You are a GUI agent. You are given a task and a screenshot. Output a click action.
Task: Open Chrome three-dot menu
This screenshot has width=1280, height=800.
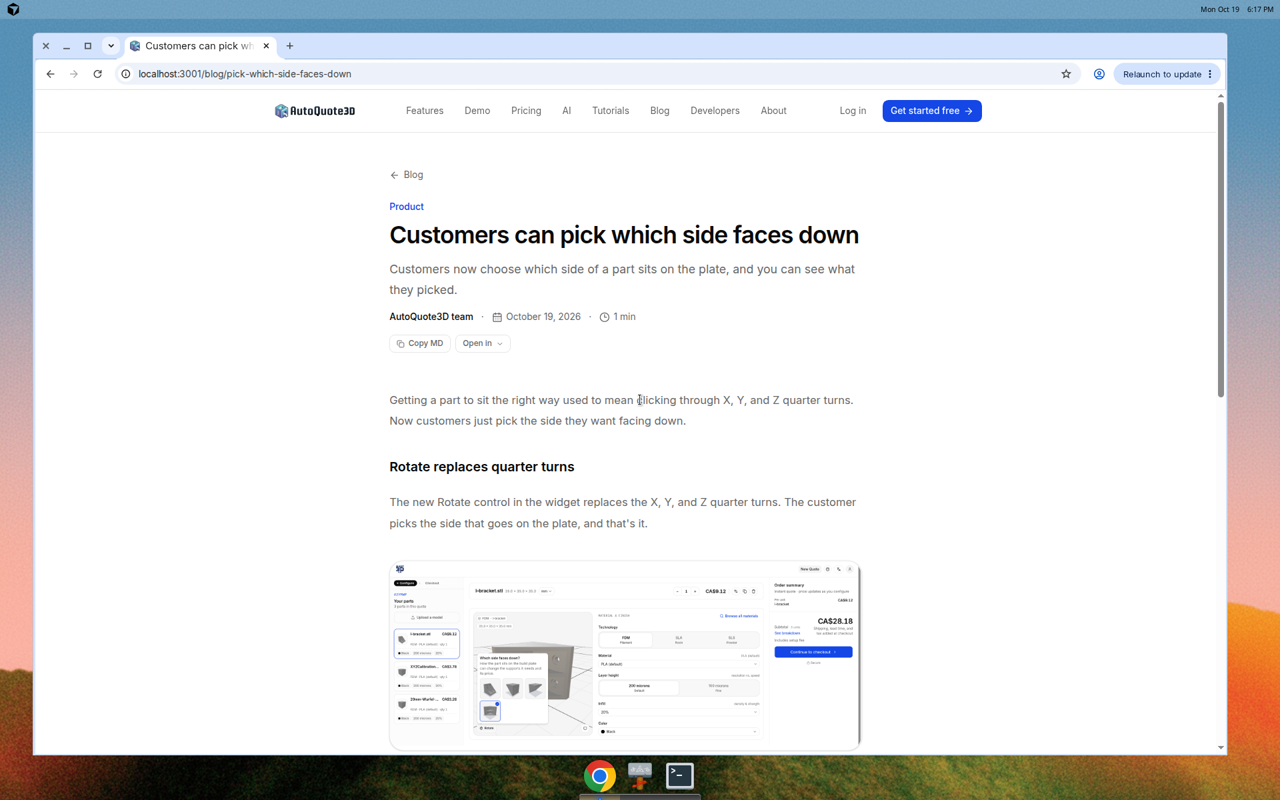1210,74
